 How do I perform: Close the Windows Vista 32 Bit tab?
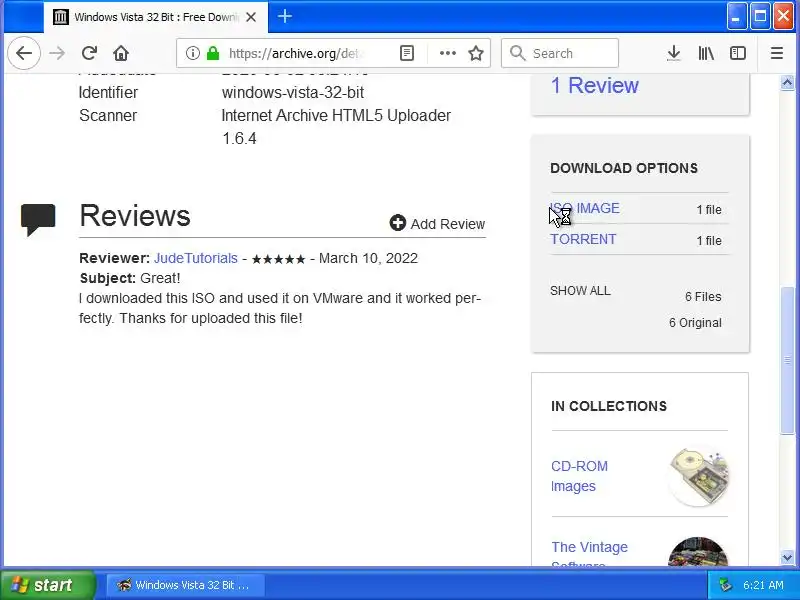pos(251,17)
